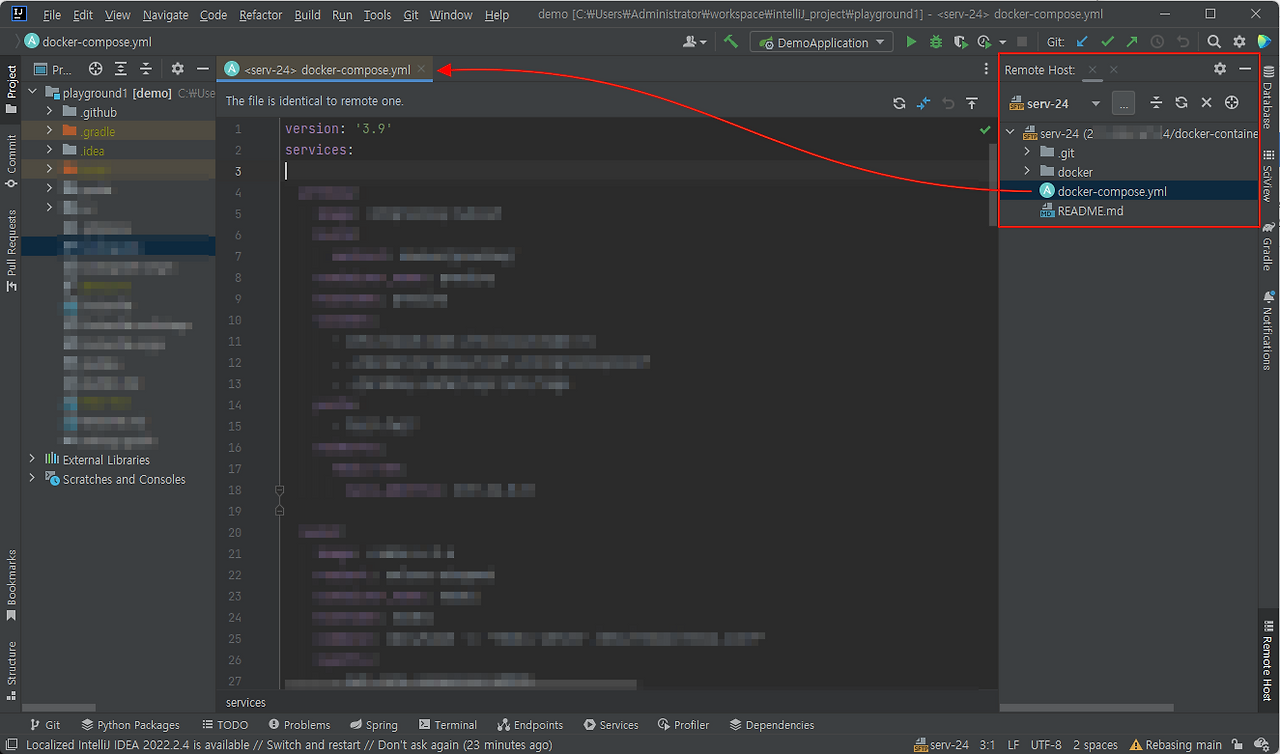
Task: Click Collapse All in Remote Host toolbar
Action: click(1156, 103)
